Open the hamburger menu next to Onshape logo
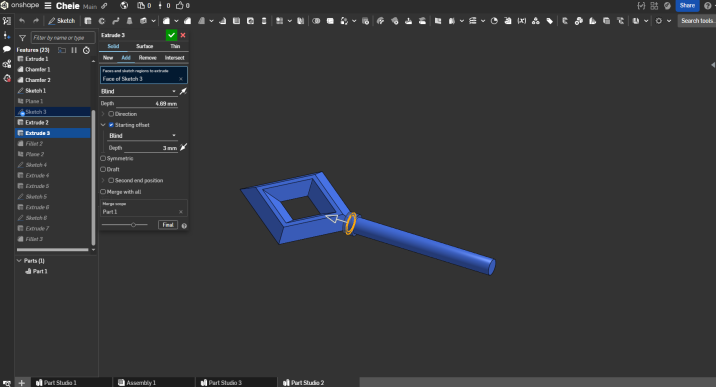Viewport: 716px width, 387px height. [x=48, y=5]
